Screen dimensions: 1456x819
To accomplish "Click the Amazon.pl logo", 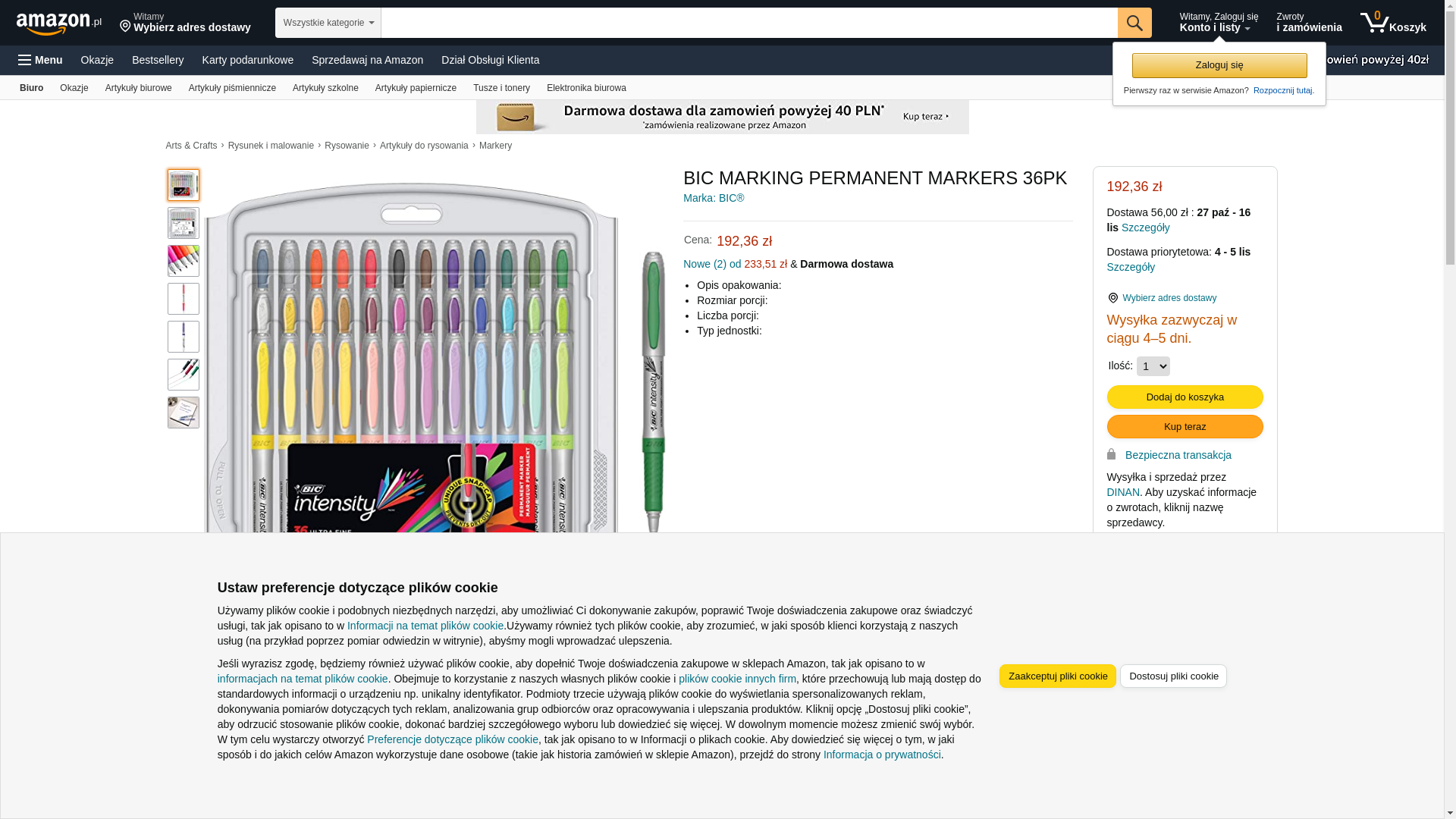I will [x=59, y=24].
